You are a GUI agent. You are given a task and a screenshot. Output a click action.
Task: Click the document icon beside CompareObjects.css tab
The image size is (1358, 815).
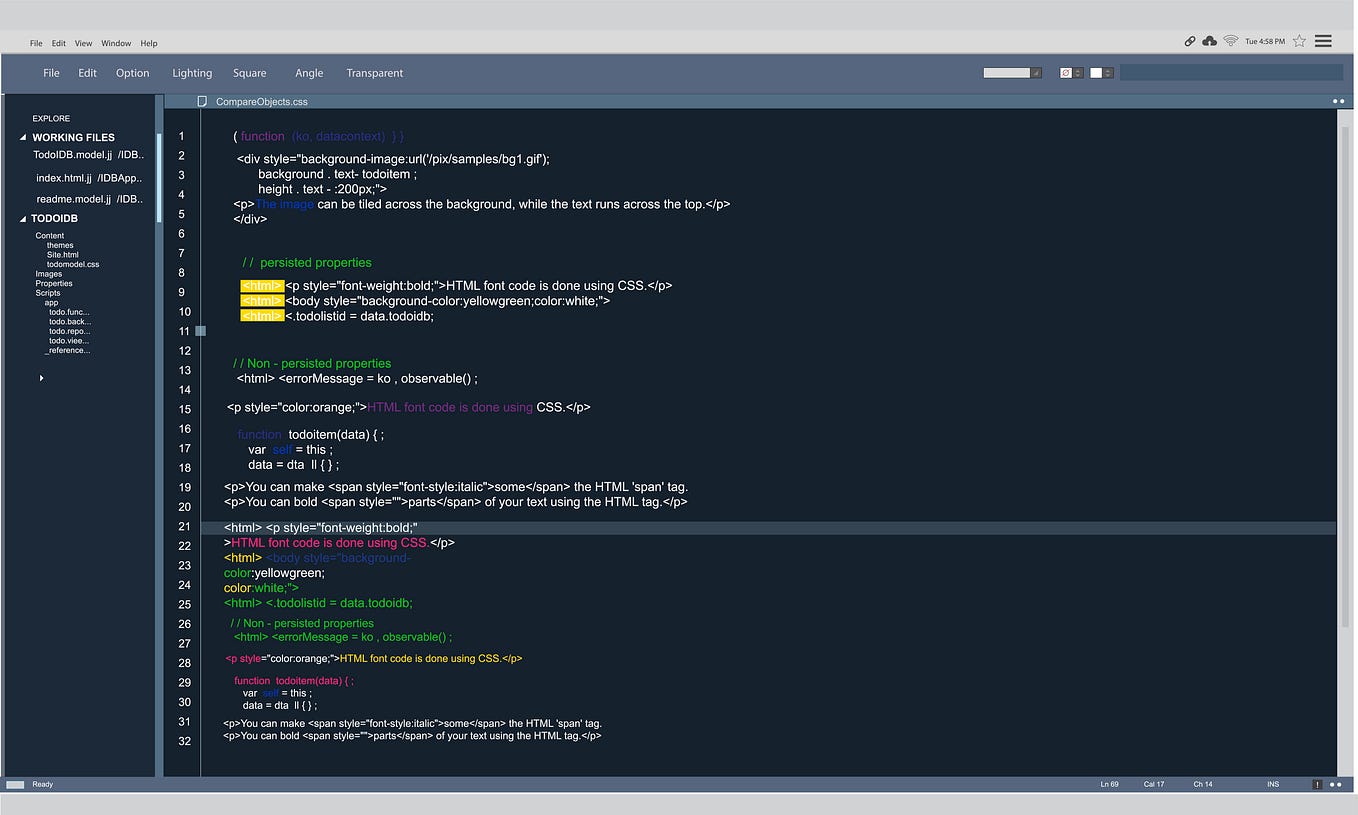[203, 101]
